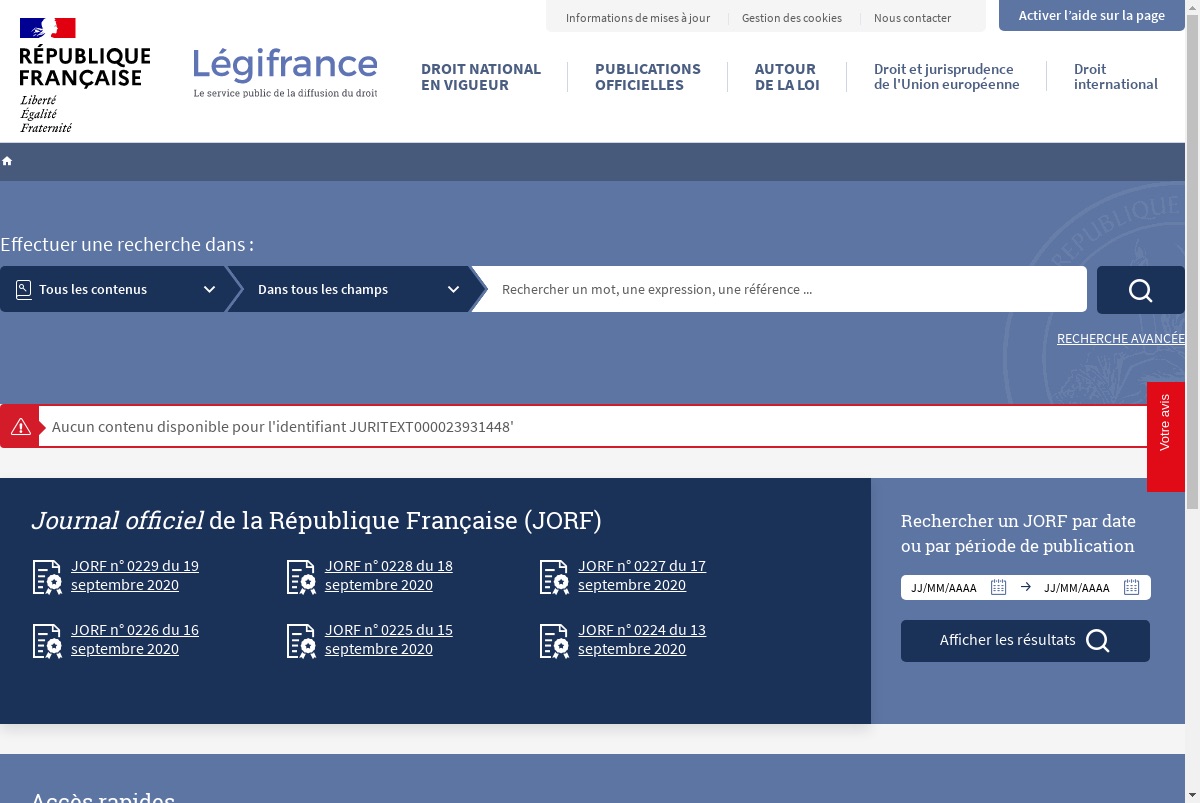Open the Publications officielles menu
Viewport: 1200px width, 803px height.
click(648, 77)
